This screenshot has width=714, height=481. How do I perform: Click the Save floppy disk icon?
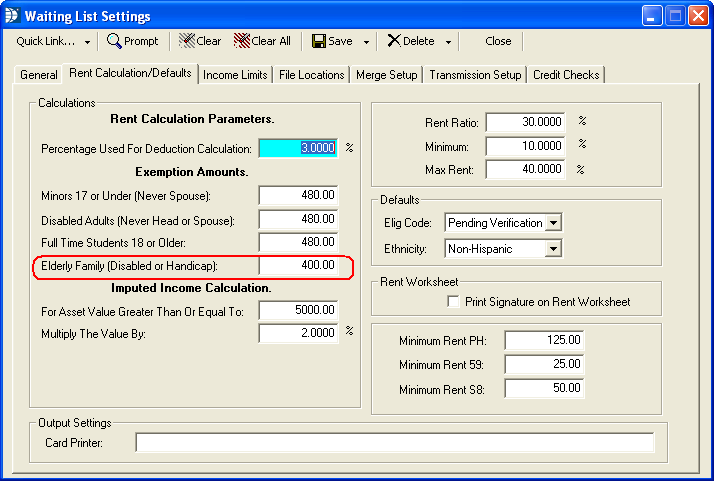tap(319, 41)
